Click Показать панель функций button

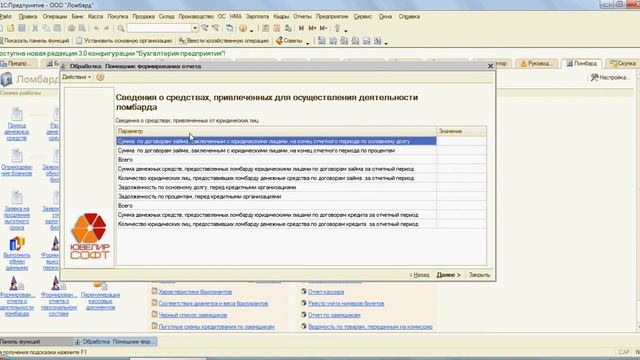click(x=35, y=41)
